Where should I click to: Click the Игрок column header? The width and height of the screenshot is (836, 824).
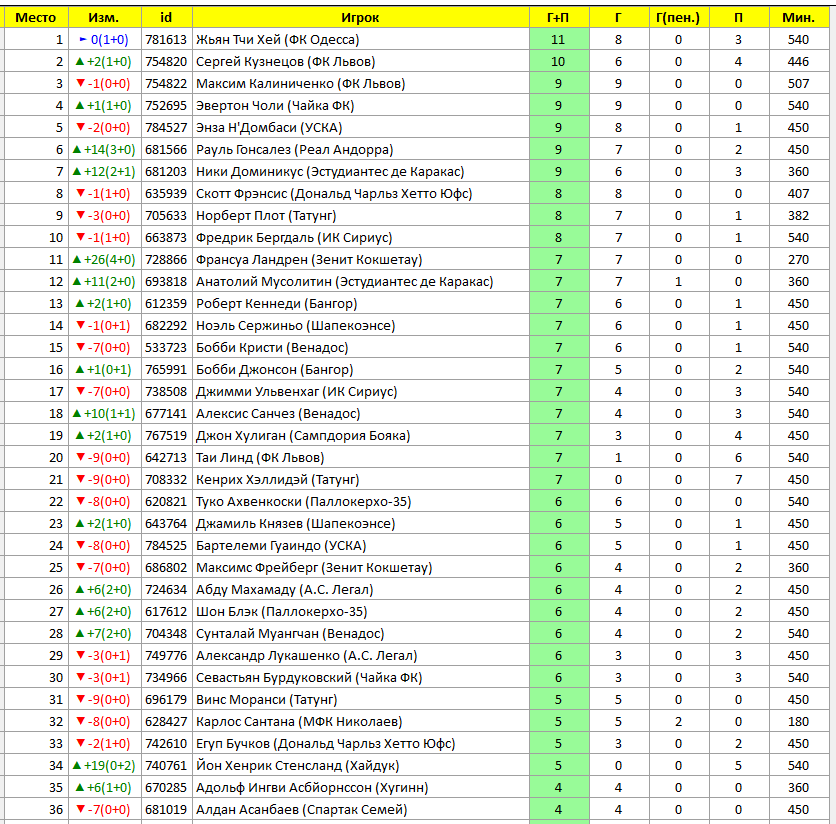tap(360, 18)
